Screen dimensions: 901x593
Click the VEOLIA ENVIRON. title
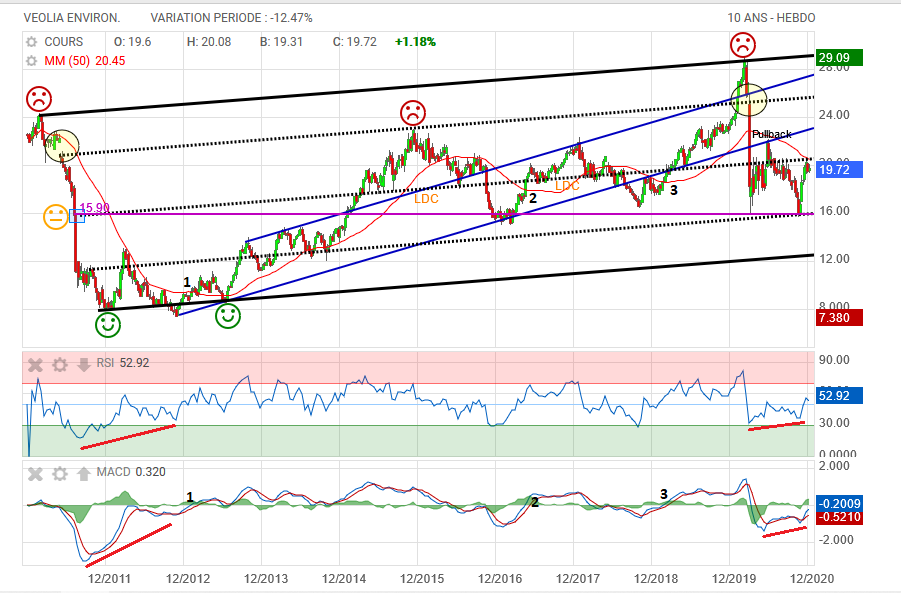click(x=72, y=18)
